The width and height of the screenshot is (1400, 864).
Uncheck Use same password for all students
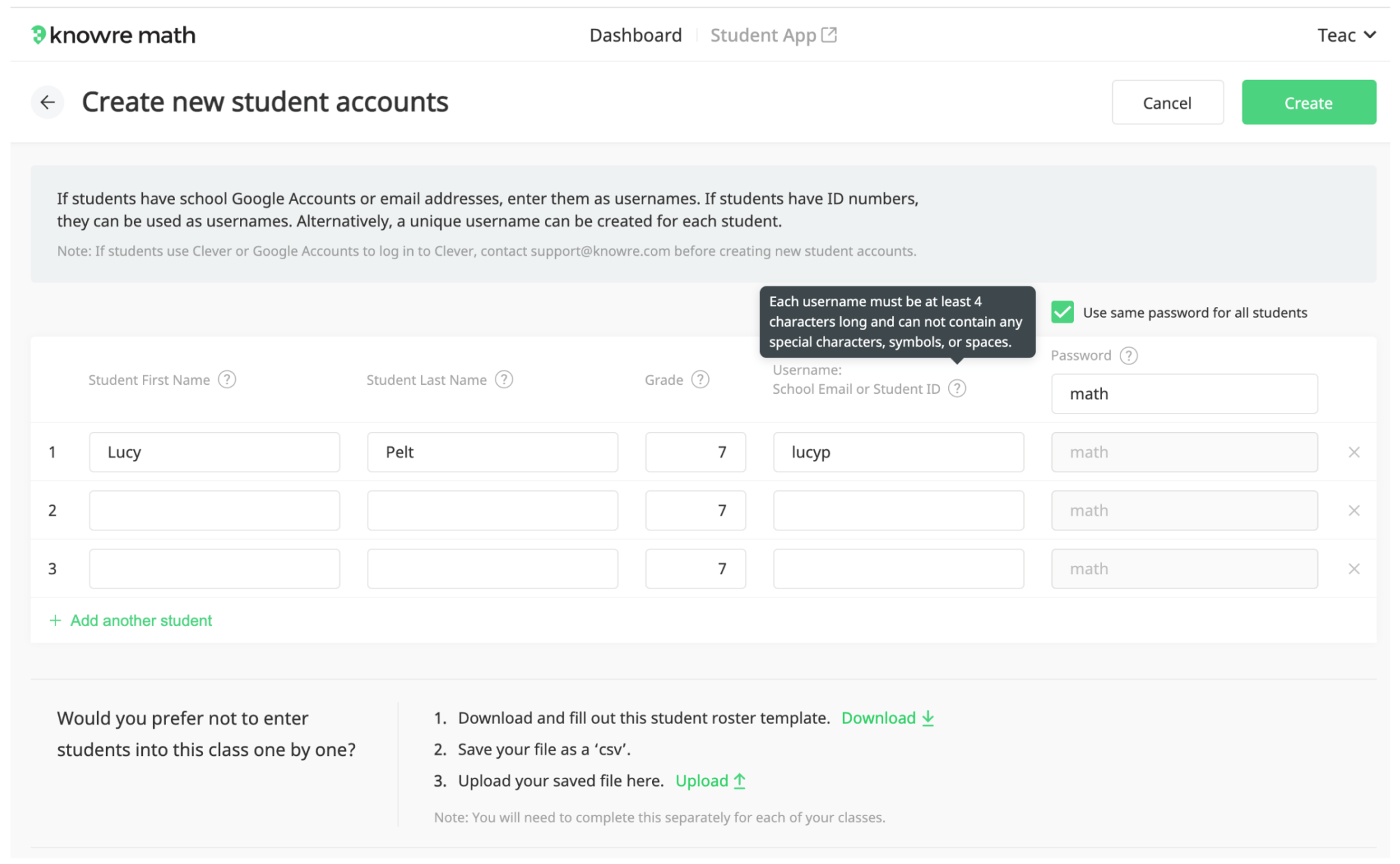click(1062, 312)
